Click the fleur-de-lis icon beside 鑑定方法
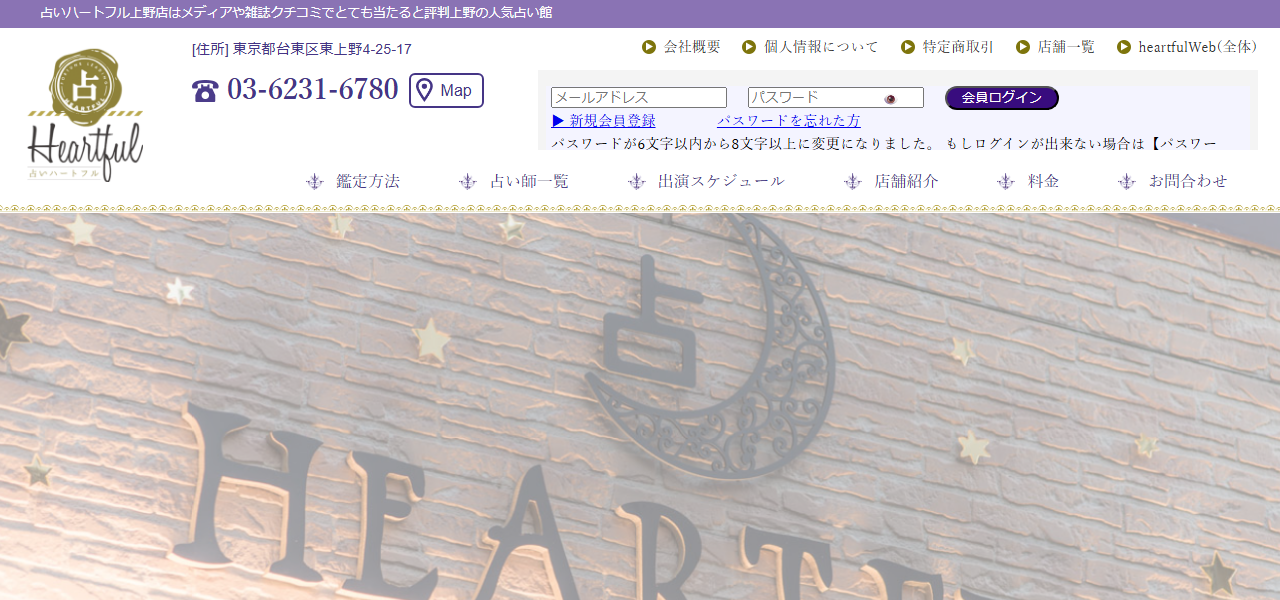 pyautogui.click(x=315, y=181)
